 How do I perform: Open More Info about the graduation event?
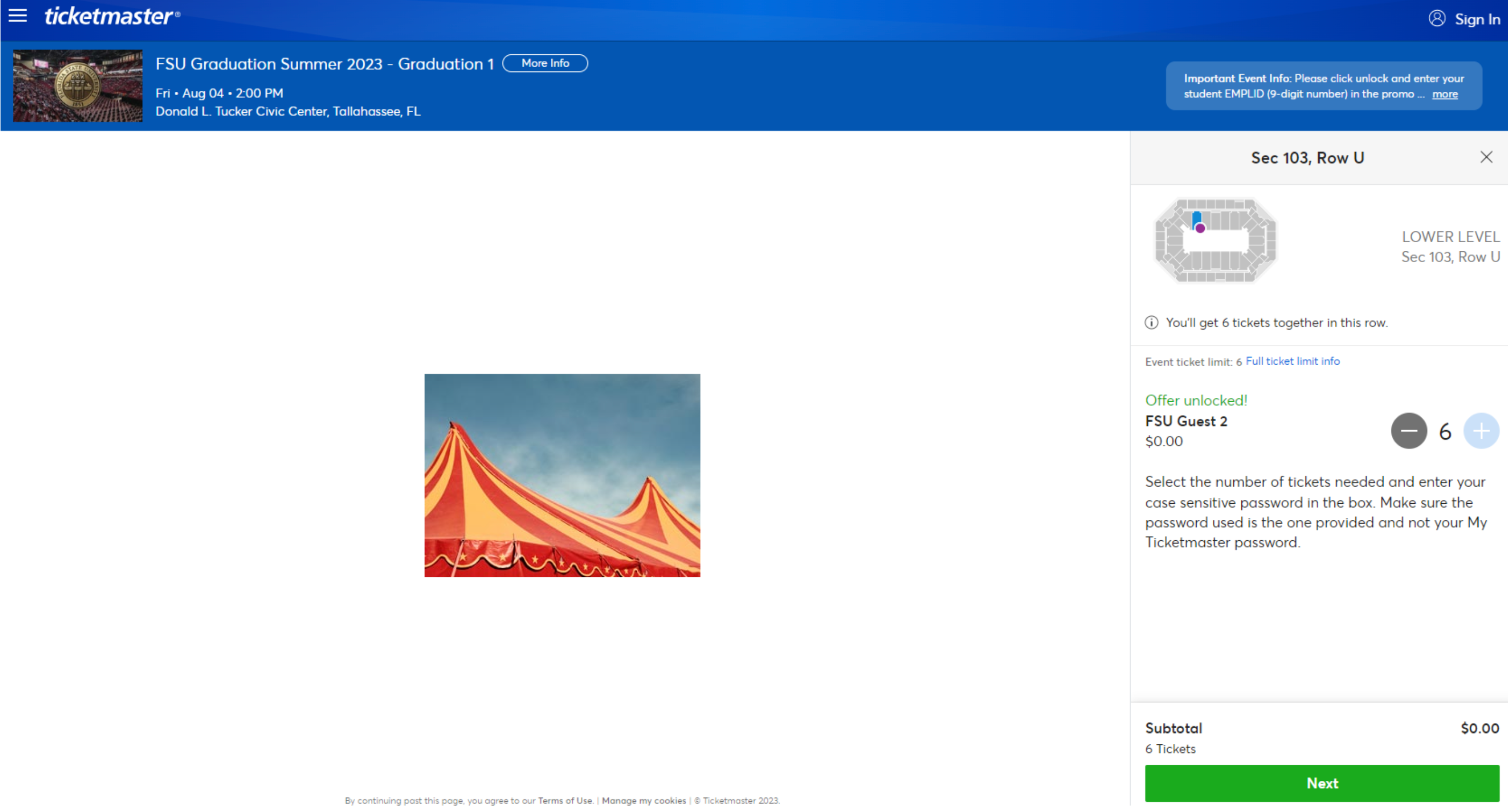544,63
